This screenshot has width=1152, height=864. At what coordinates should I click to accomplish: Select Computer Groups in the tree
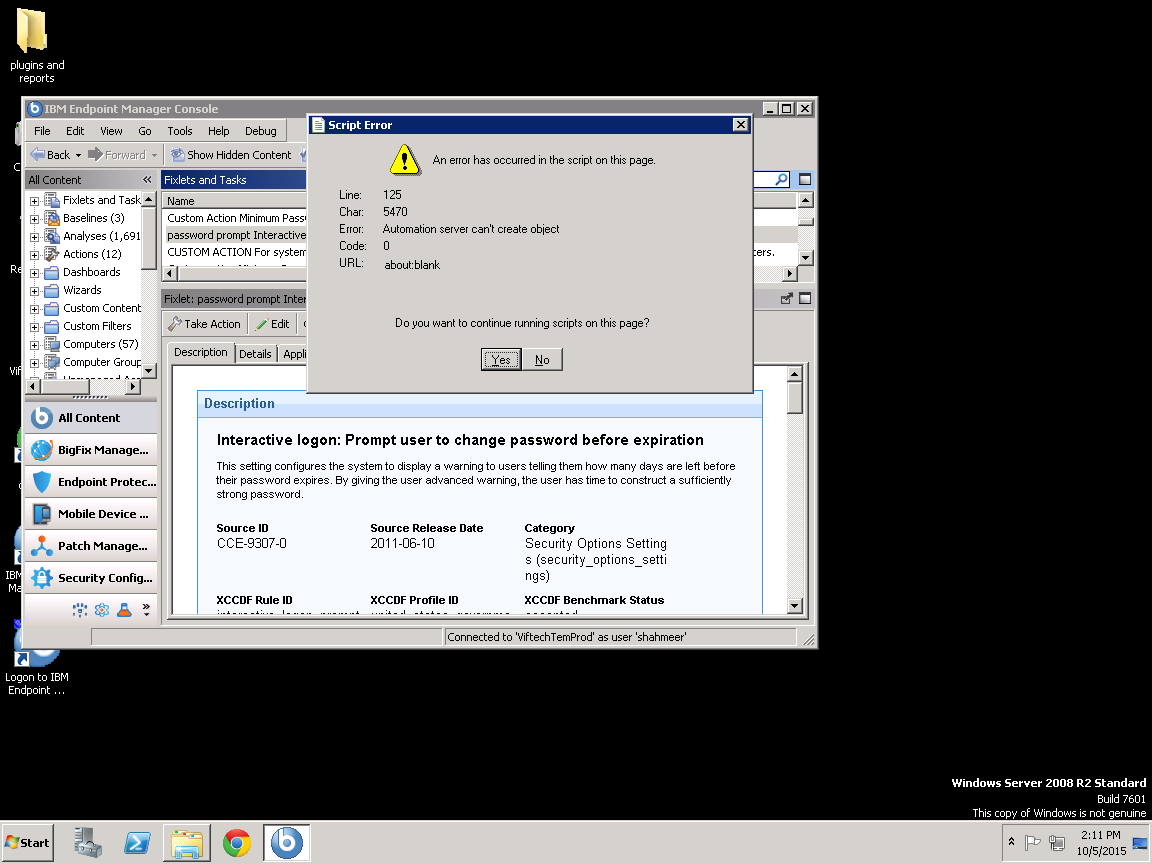(x=101, y=361)
